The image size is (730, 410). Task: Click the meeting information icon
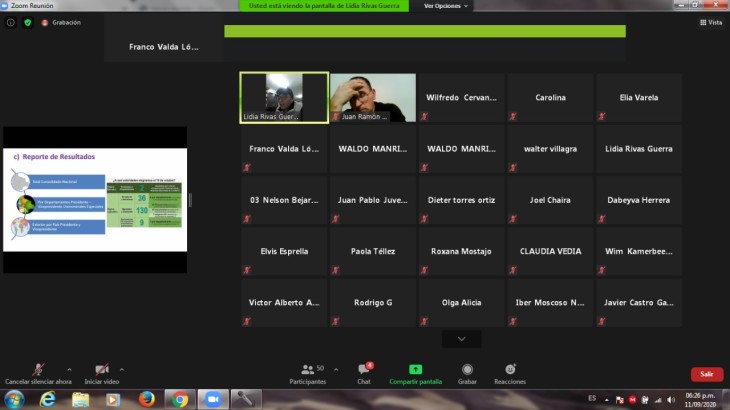[x=11, y=22]
